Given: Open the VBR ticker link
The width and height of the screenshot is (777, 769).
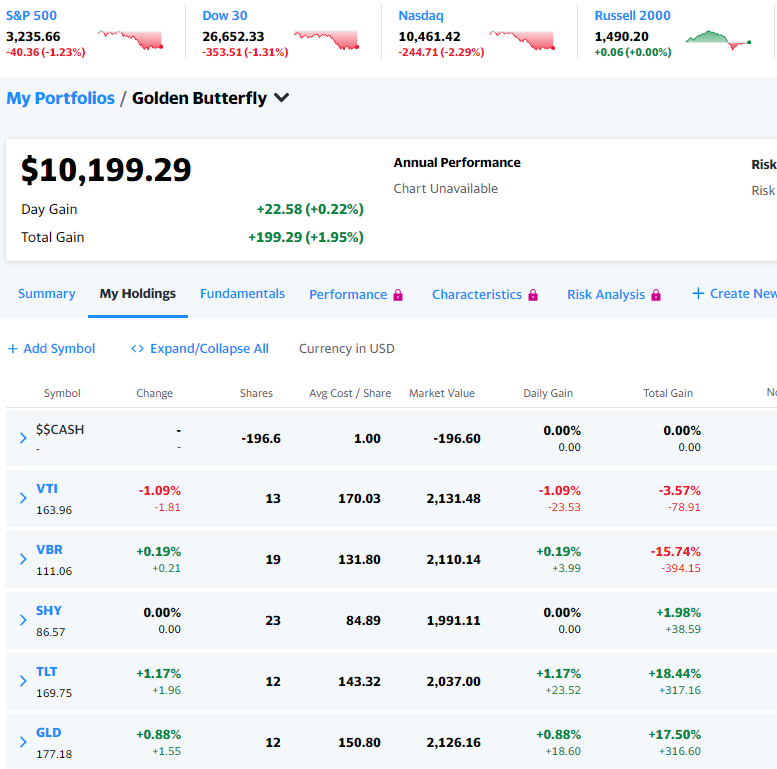Looking at the screenshot, I should [49, 549].
